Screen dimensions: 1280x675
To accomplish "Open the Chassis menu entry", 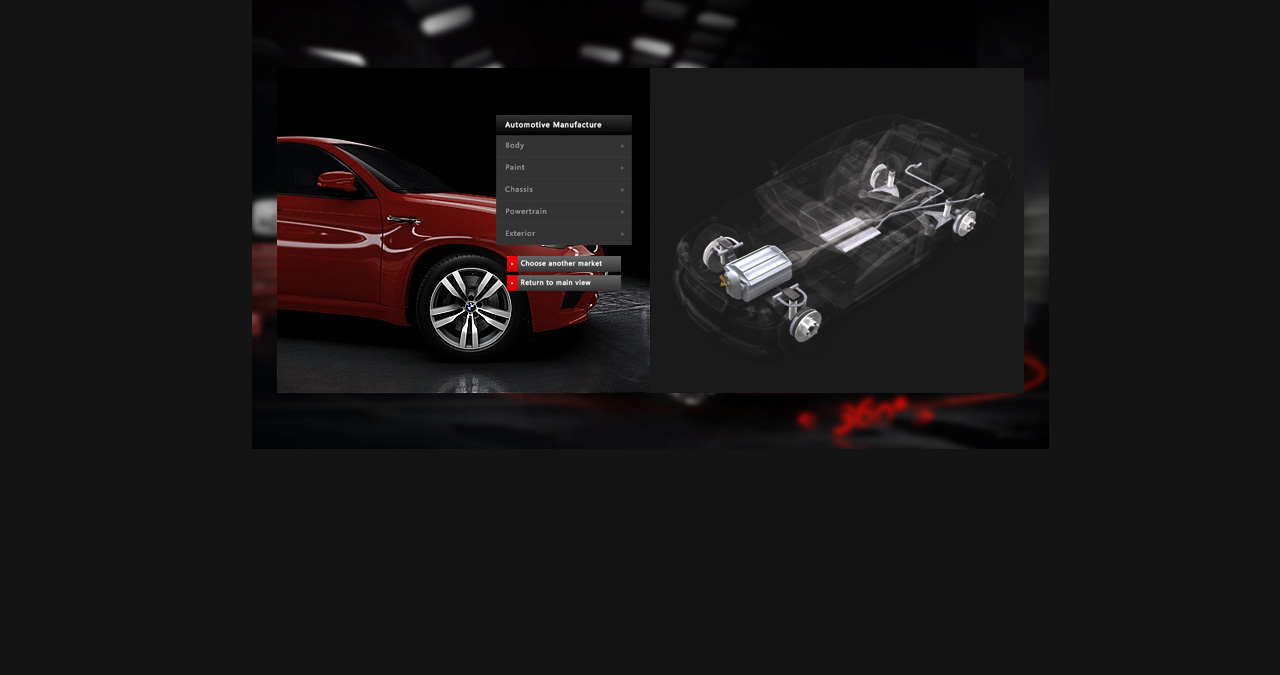I will [563, 190].
